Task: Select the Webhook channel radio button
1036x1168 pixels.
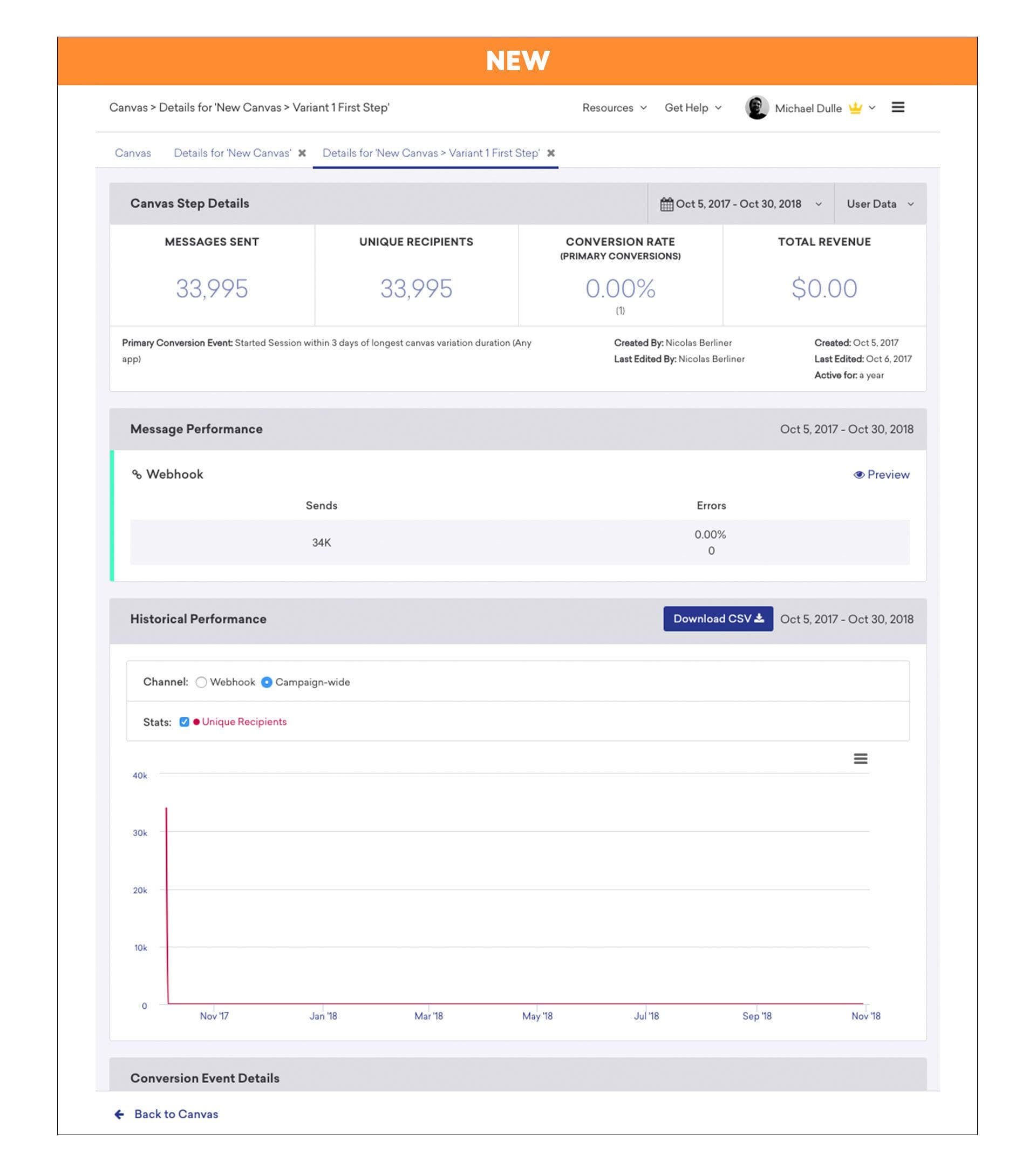Action: (201, 682)
